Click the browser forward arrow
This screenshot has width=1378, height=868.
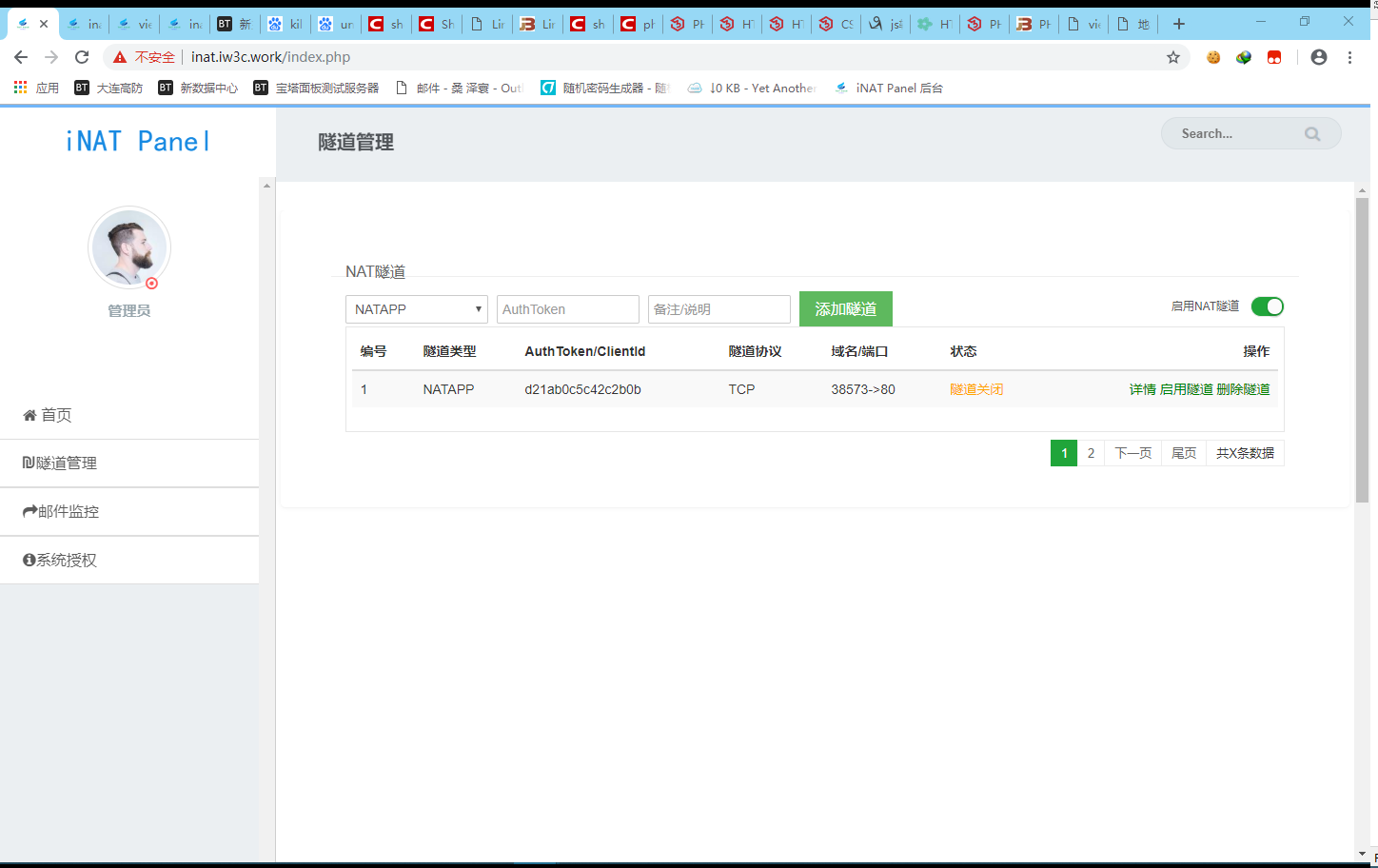51,57
